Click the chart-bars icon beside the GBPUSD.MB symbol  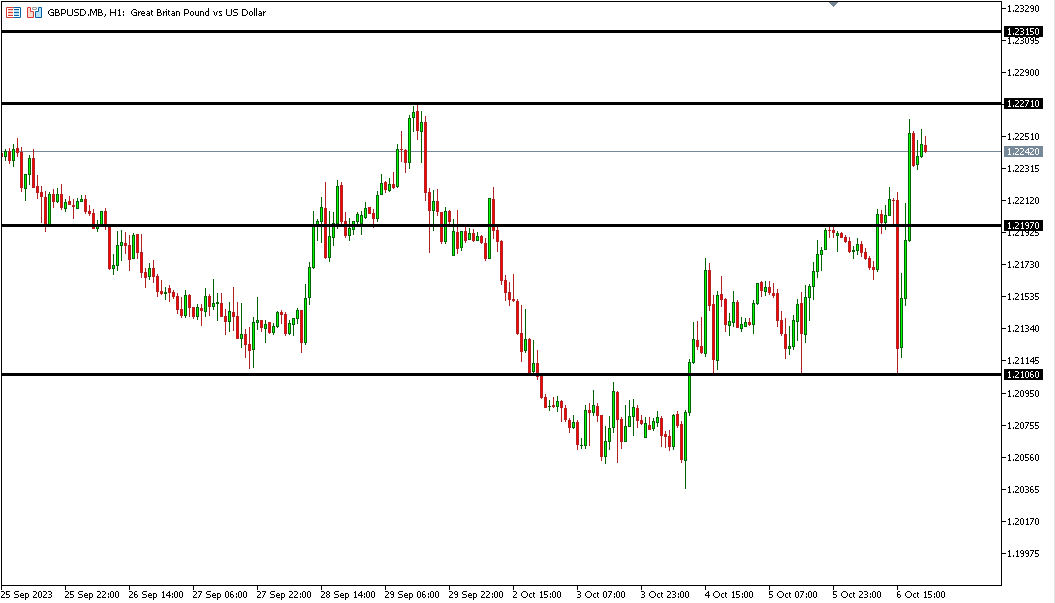coord(34,12)
